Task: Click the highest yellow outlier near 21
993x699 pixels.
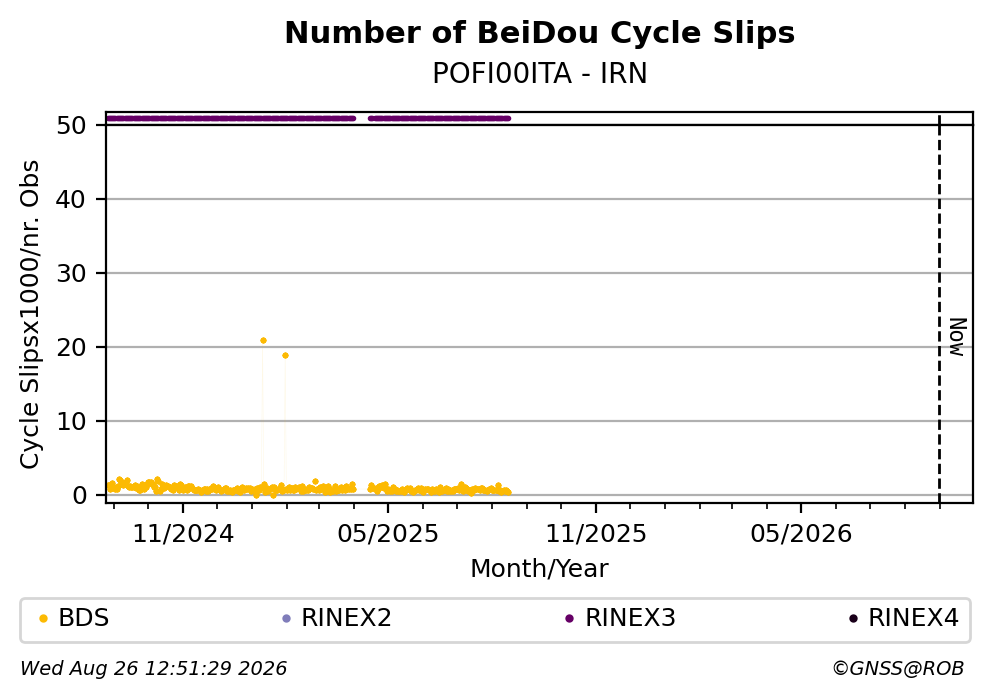Action: click(263, 341)
